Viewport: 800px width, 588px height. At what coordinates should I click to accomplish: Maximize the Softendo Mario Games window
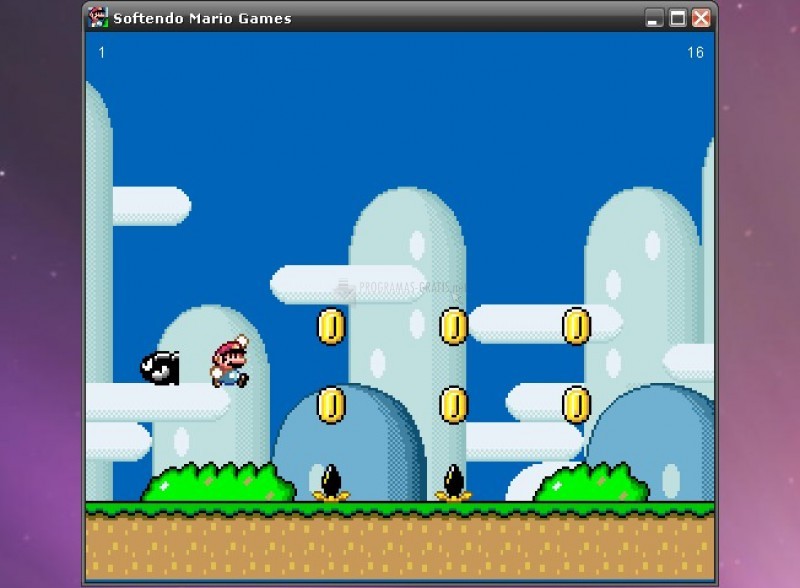point(678,18)
